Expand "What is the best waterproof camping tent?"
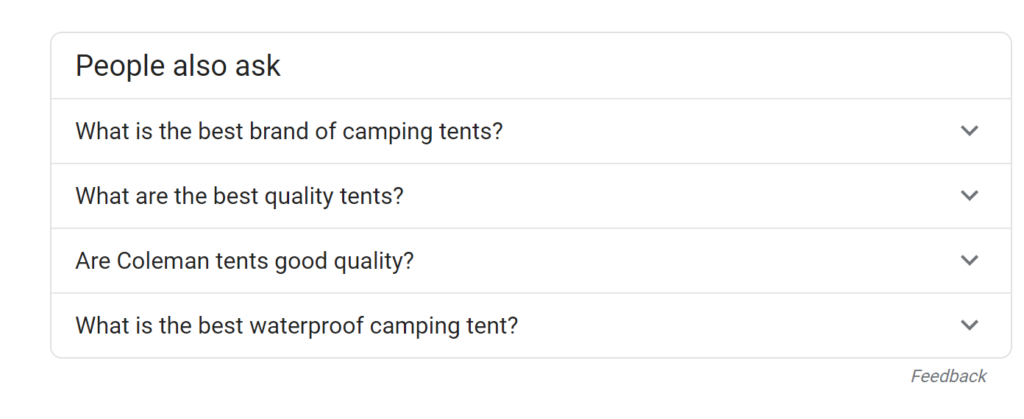 pos(297,326)
